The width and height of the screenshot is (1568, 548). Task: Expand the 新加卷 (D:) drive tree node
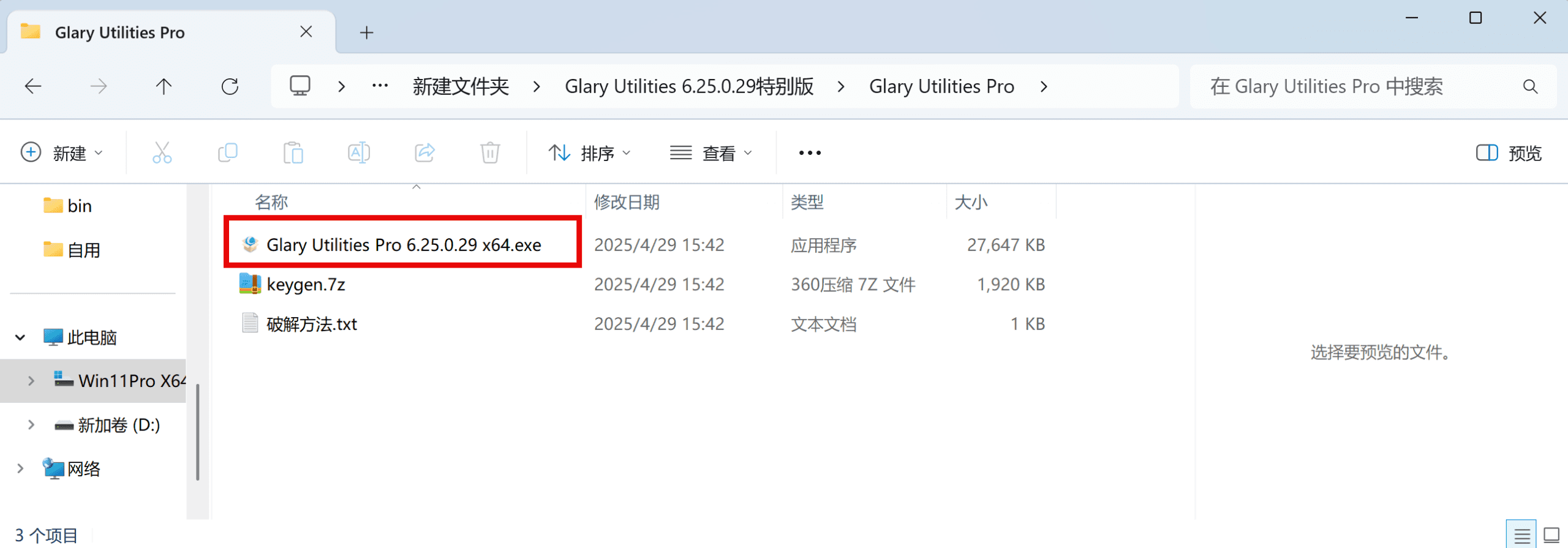click(x=31, y=424)
